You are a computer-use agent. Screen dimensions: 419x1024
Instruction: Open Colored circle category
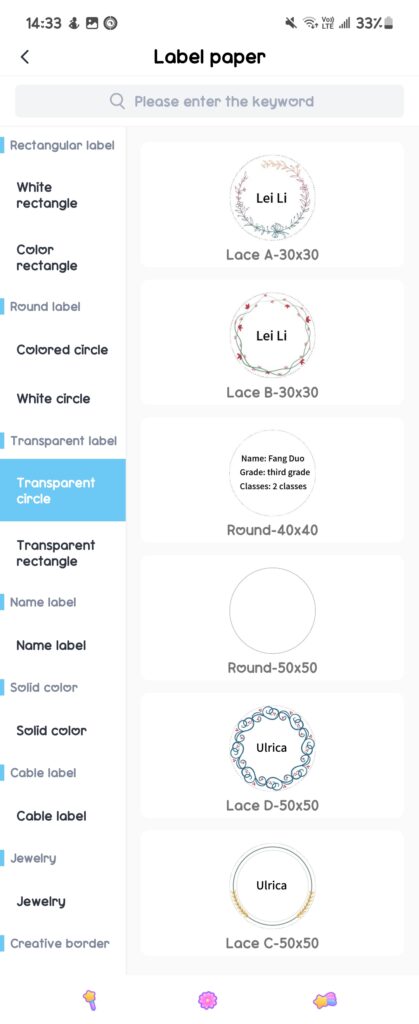click(x=63, y=349)
